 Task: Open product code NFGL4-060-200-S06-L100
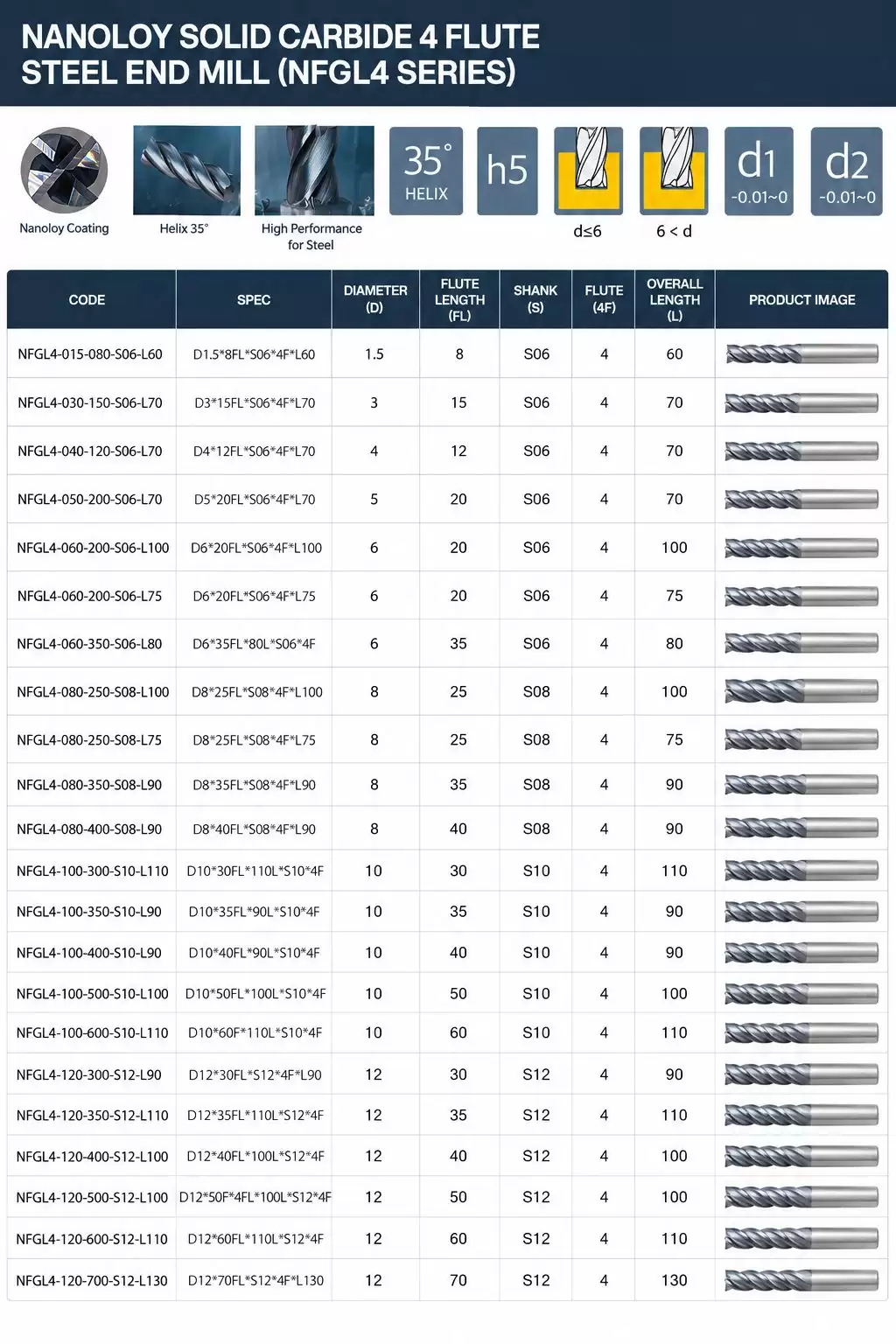[93, 548]
